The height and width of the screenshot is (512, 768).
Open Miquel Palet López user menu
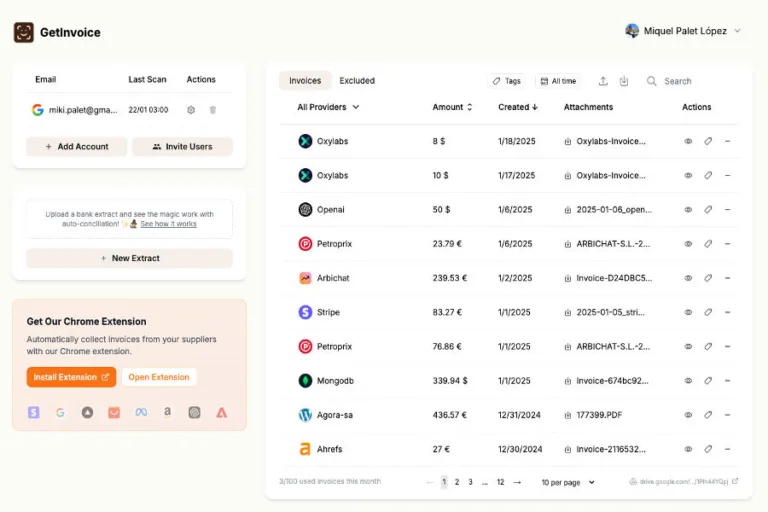coord(683,31)
